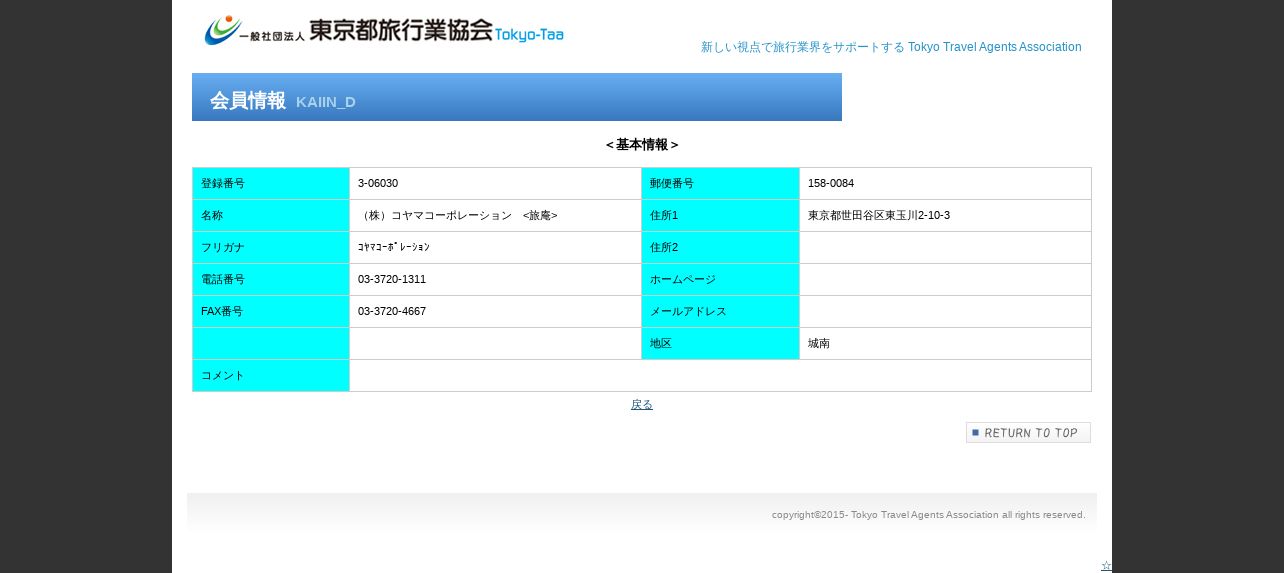
Task: Click the ＜基本情報＞ section heading
Action: [x=642, y=145]
